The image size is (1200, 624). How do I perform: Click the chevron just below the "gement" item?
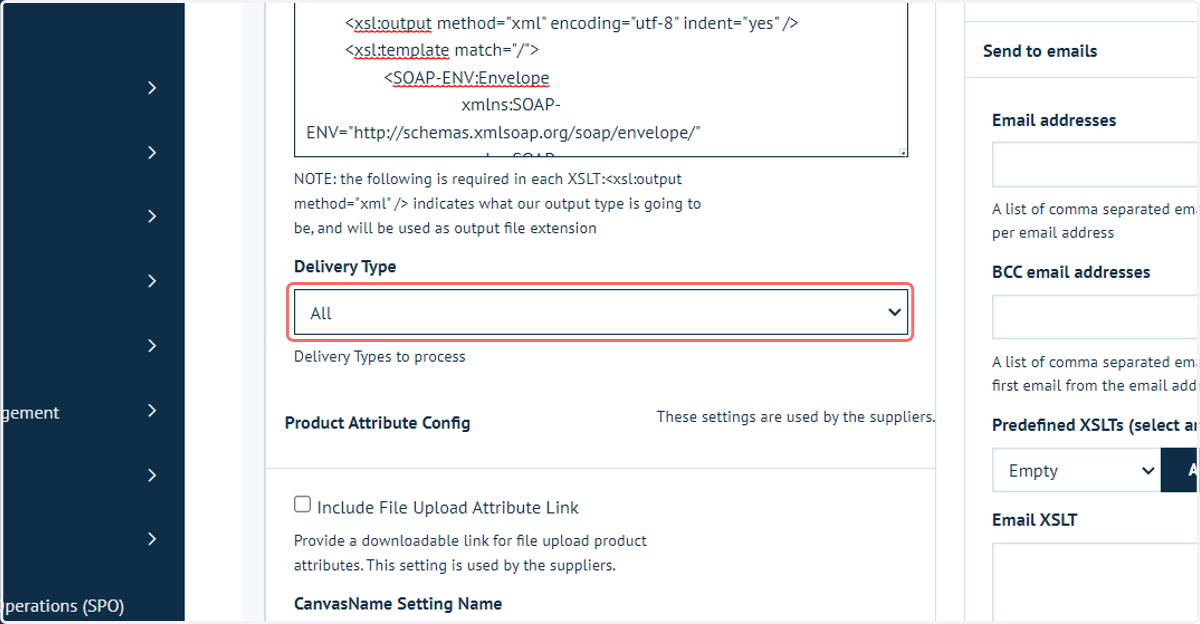(152, 475)
